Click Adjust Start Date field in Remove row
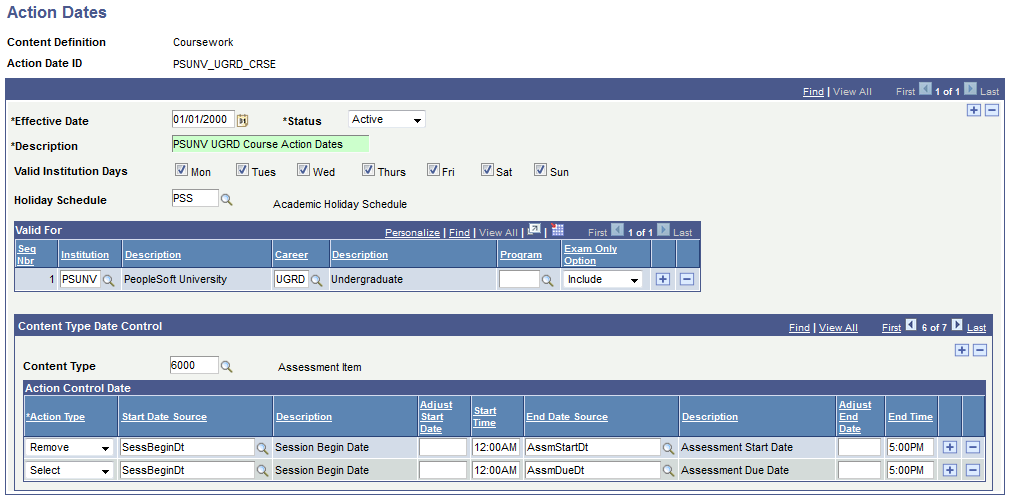This screenshot has width=1010, height=500. (x=443, y=447)
